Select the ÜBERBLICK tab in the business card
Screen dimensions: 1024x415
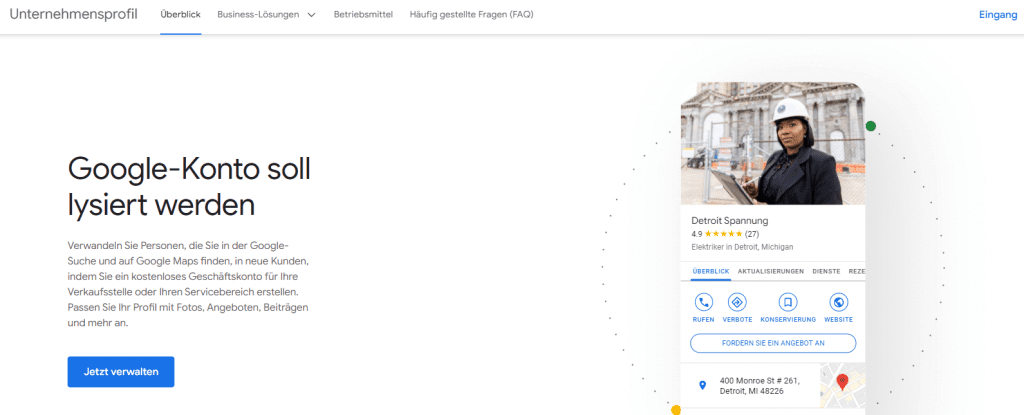point(711,271)
